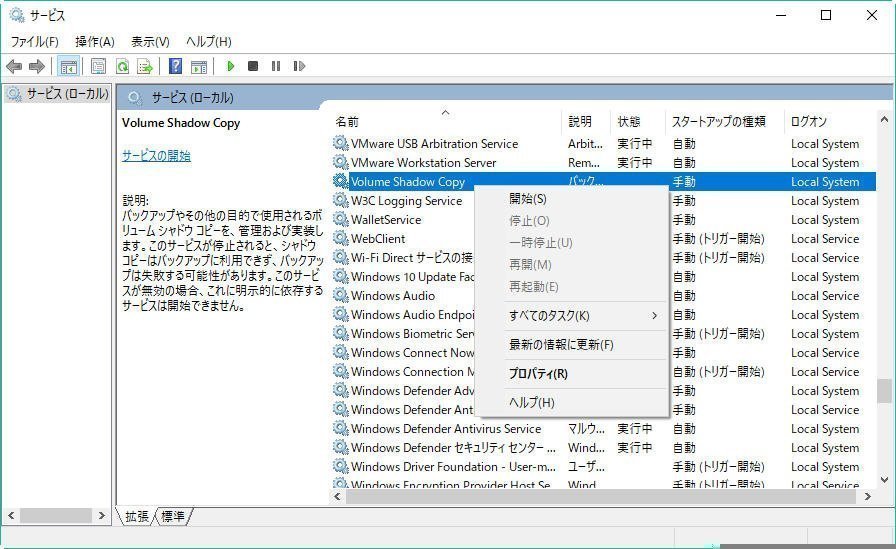The width and height of the screenshot is (896, 549).
Task: Click 最新の情報に更新(F) menu entry
Action: pos(561,345)
